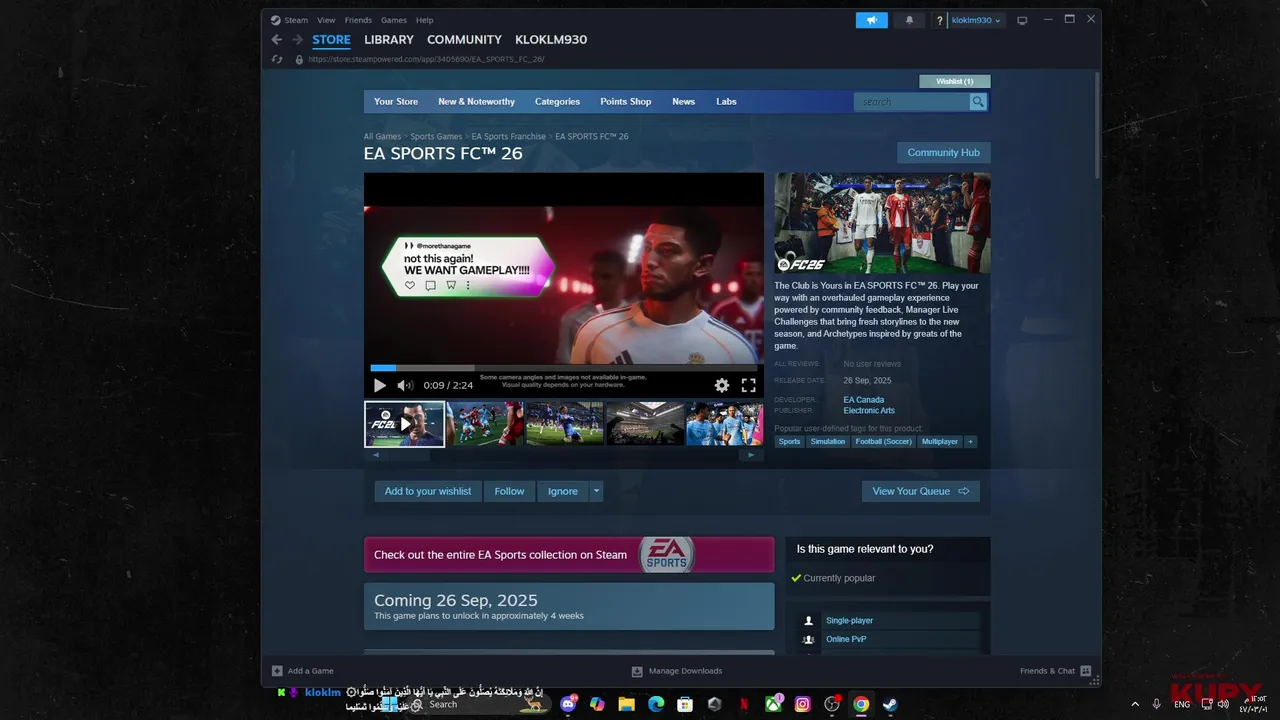Screen dimensions: 1280x720
Task: Open the Friends menu
Action: [x=358, y=20]
